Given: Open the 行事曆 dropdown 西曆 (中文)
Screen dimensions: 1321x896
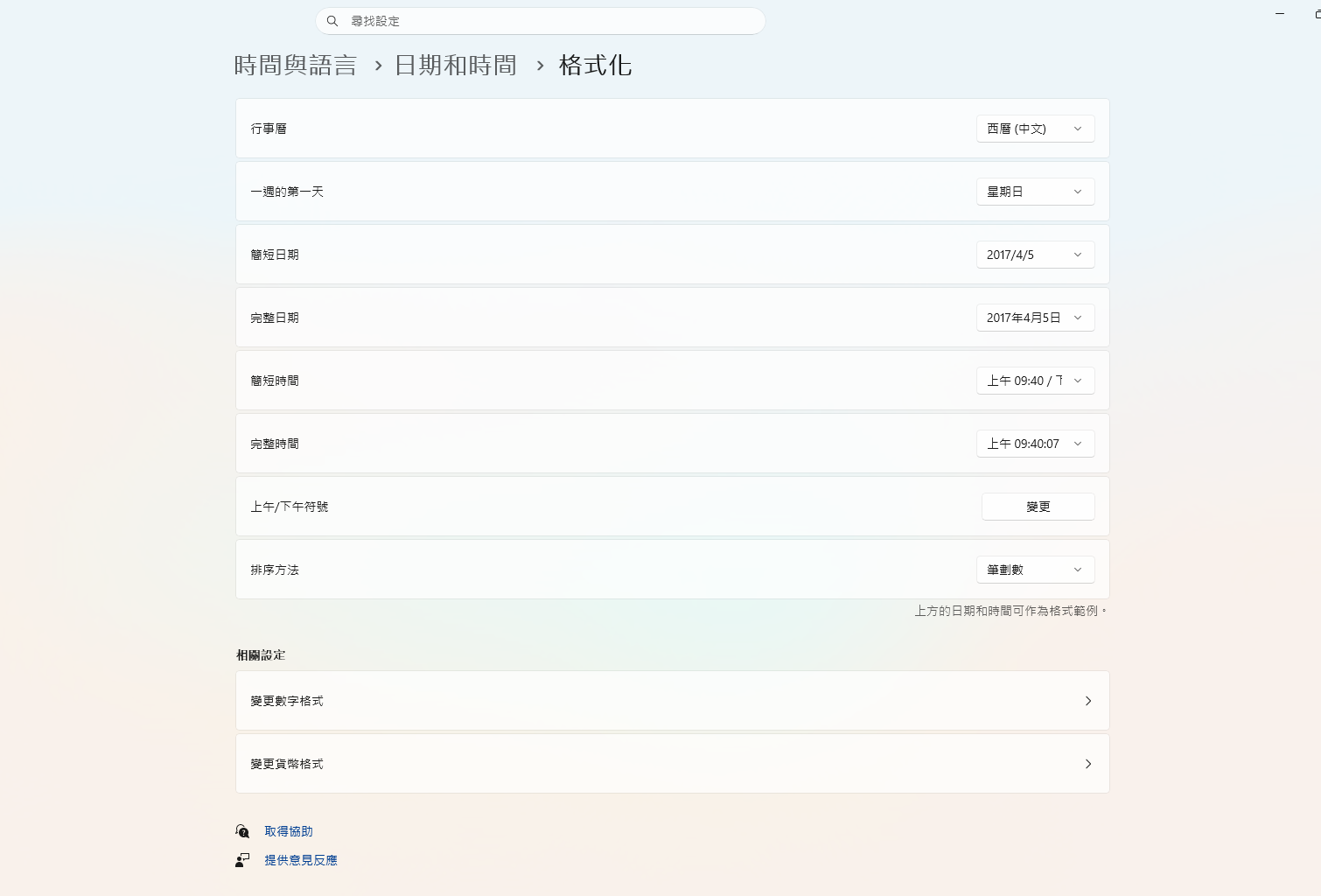Looking at the screenshot, I should pyautogui.click(x=1036, y=129).
